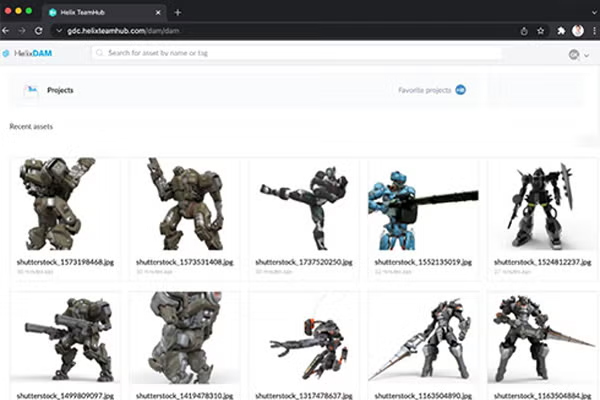Click the magnifier search icon
Screen dimensions: 600x400
99,53
